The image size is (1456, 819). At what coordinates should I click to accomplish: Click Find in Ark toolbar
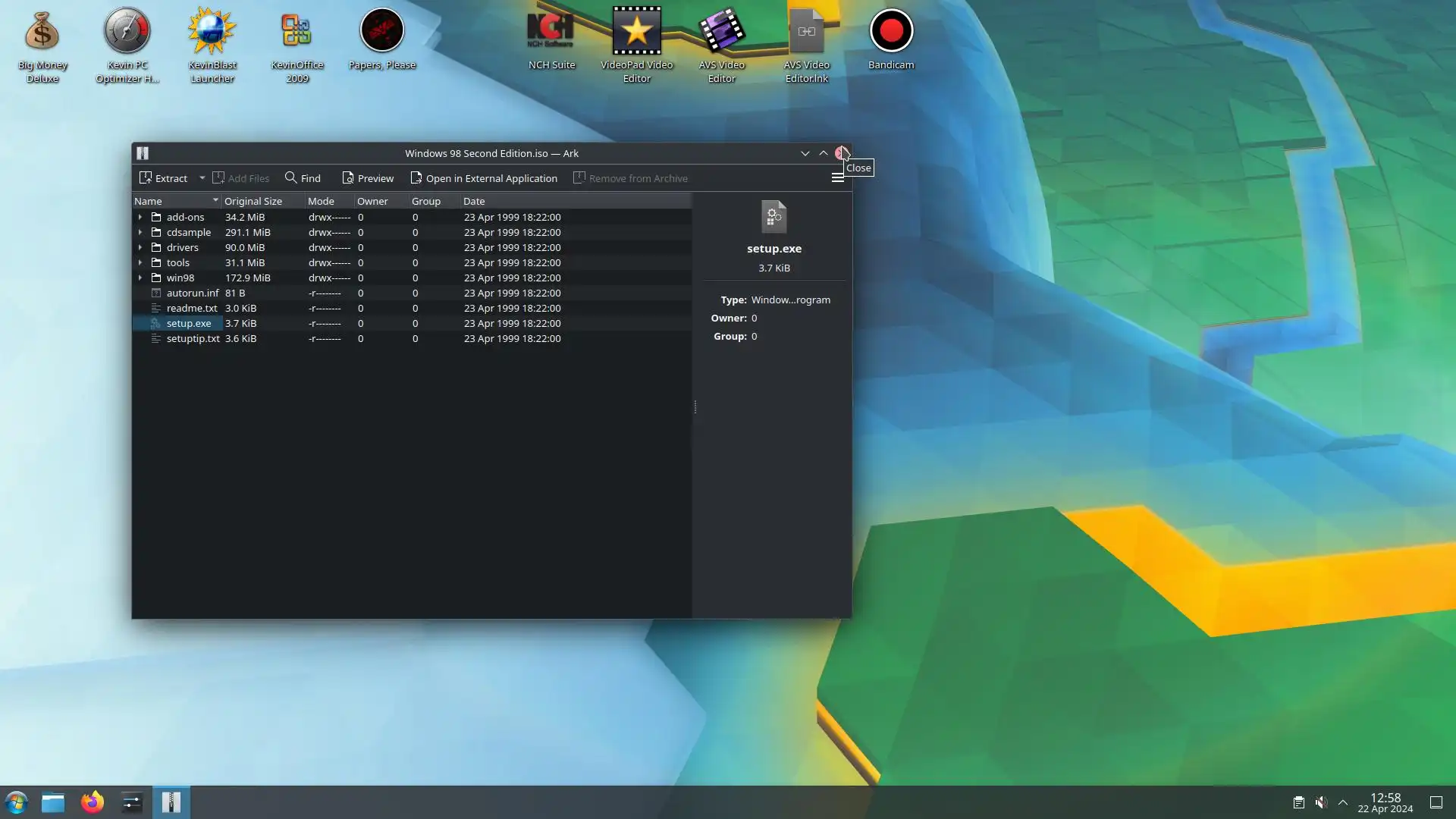[303, 178]
